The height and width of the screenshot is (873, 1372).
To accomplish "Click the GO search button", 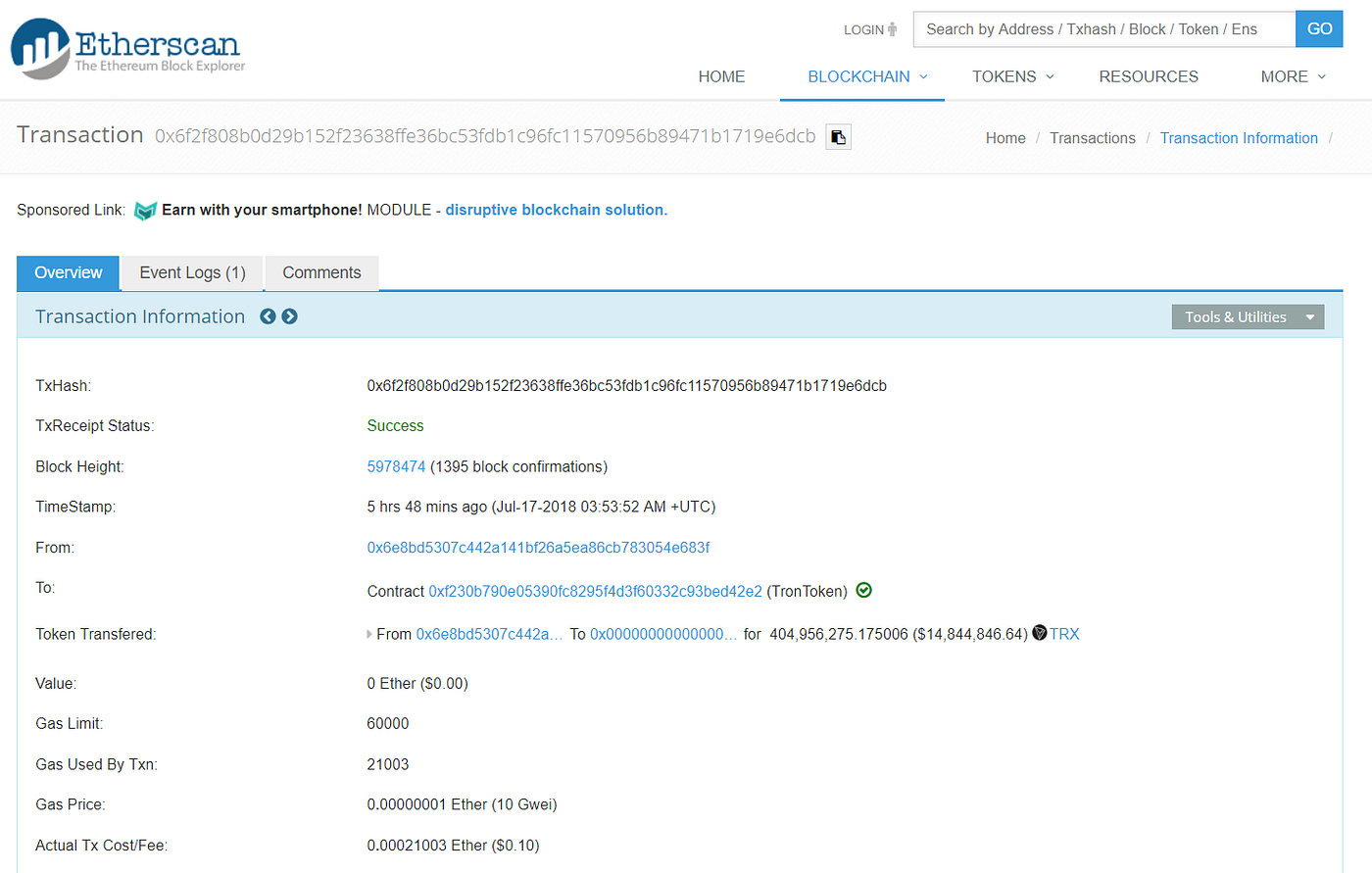I will click(x=1319, y=28).
